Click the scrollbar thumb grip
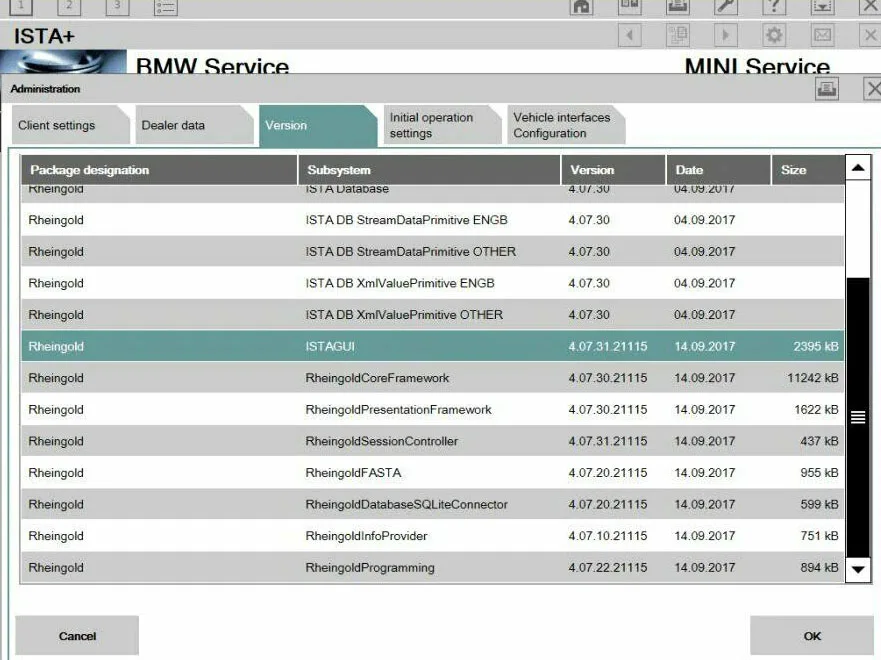This screenshot has width=881, height=660. click(857, 417)
